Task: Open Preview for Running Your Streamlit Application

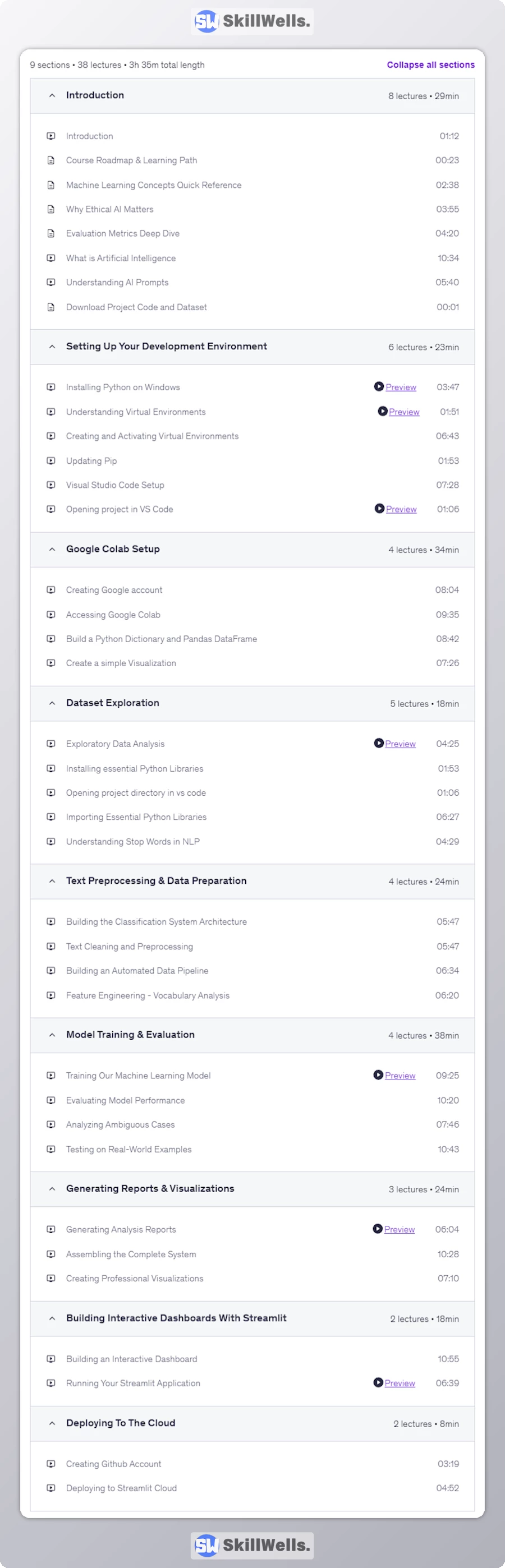Action: point(400,1383)
